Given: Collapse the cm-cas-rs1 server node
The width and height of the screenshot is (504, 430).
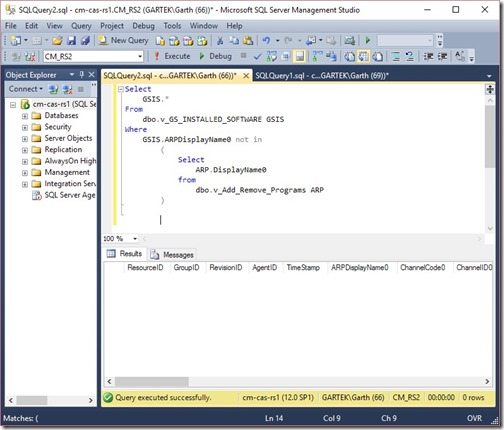Looking at the screenshot, I should point(13,105).
